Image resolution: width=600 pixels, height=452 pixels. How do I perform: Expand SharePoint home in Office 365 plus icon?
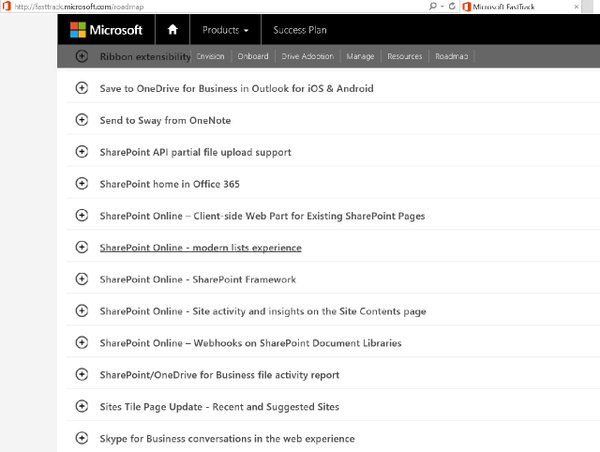(82, 184)
